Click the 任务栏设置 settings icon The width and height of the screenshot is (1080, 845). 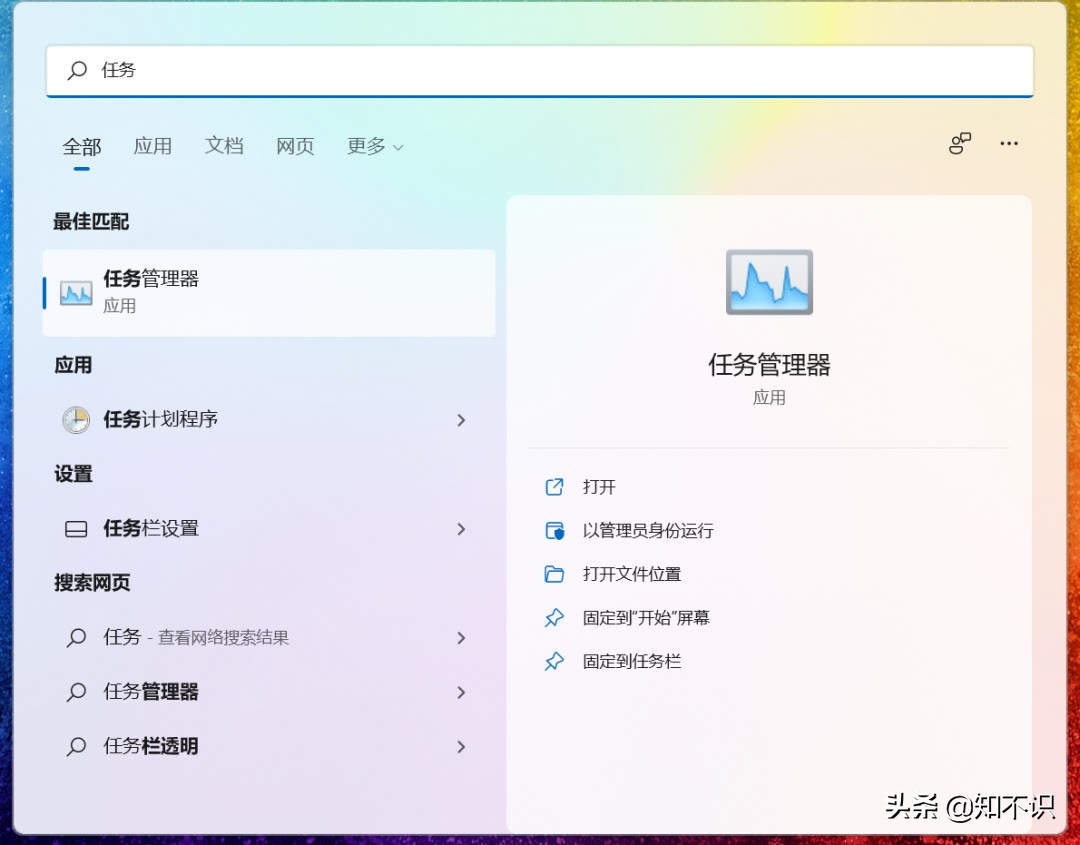pyautogui.click(x=74, y=529)
